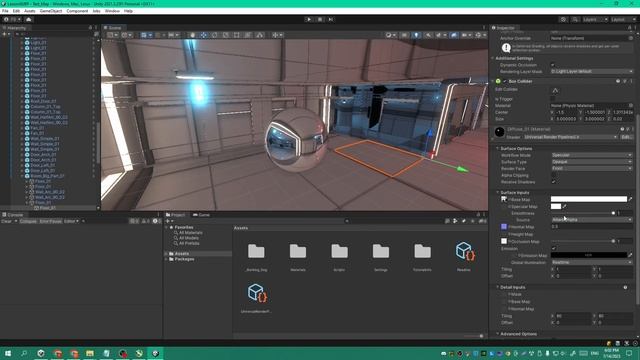Open the GameObject menu
This screenshot has height=360, width=640.
[x=51, y=11]
